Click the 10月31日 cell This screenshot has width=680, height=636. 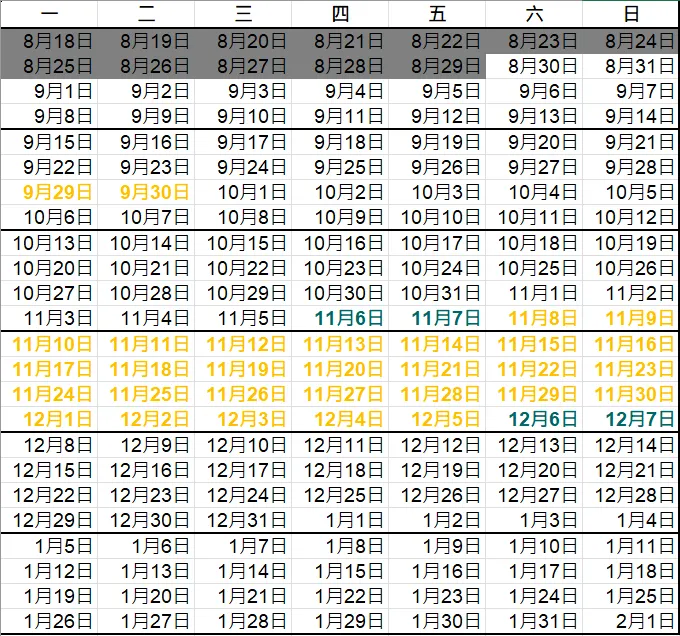(x=437, y=294)
